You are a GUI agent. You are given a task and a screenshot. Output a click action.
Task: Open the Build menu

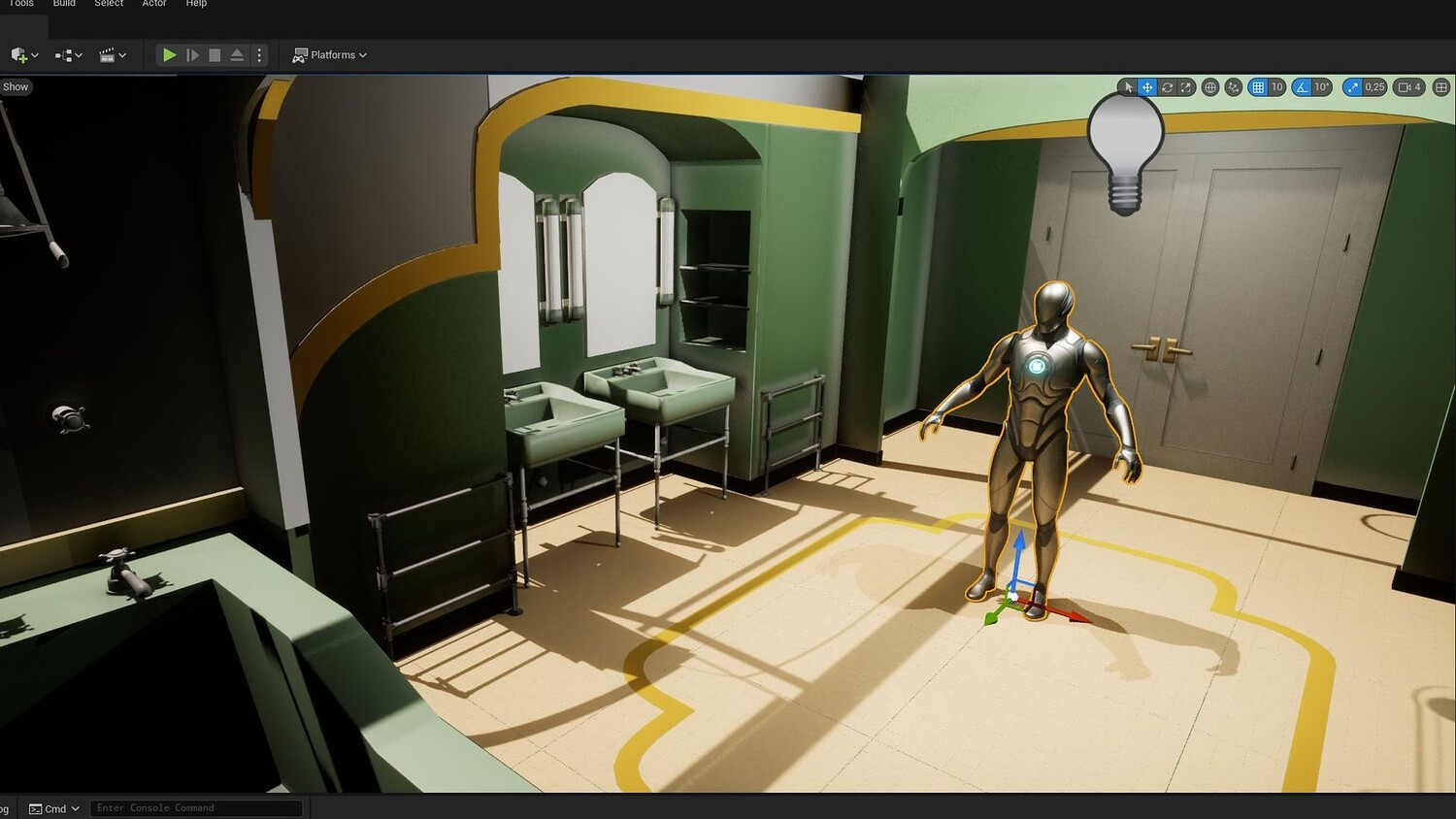64,4
